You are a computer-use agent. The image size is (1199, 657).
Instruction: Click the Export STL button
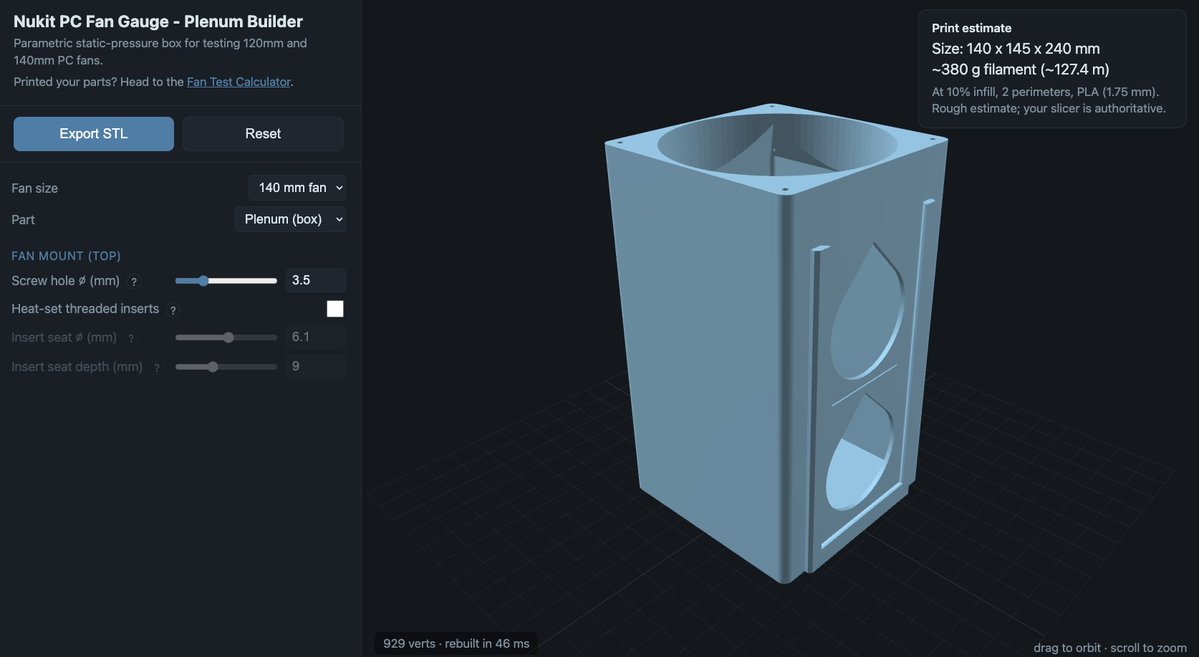pos(93,134)
